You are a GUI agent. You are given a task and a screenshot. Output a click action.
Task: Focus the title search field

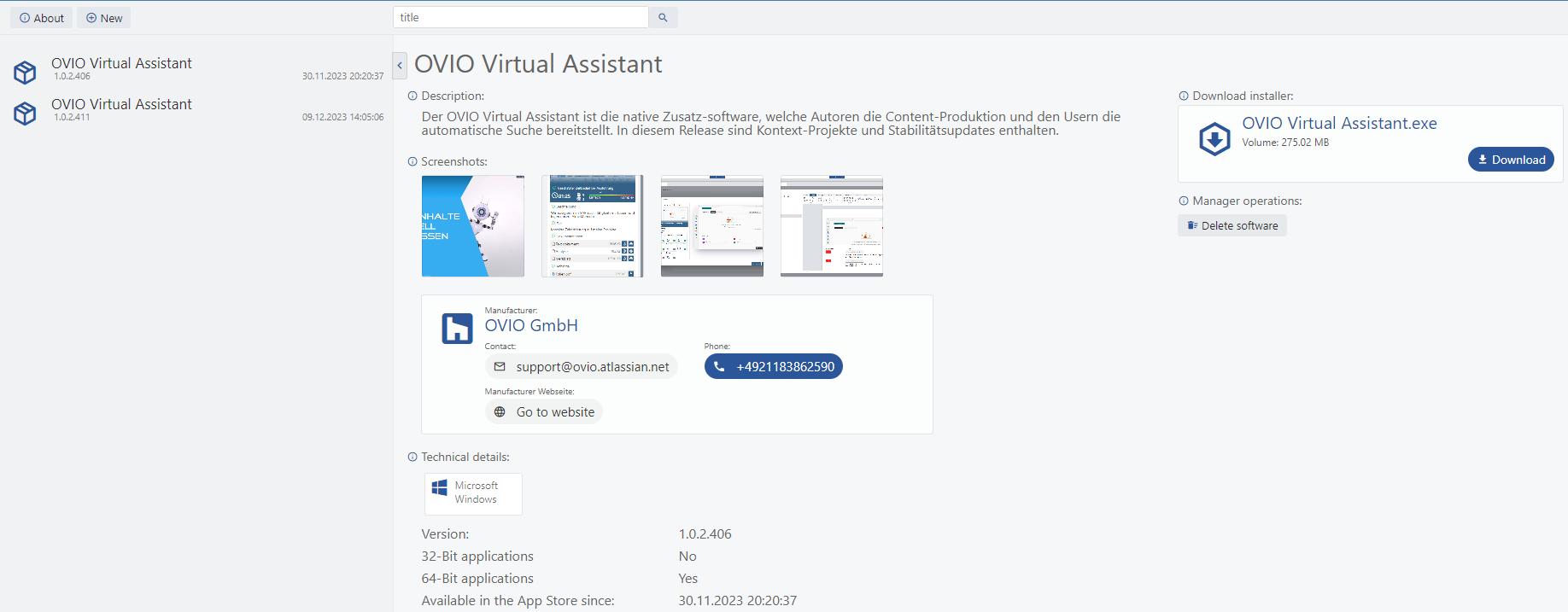(521, 17)
